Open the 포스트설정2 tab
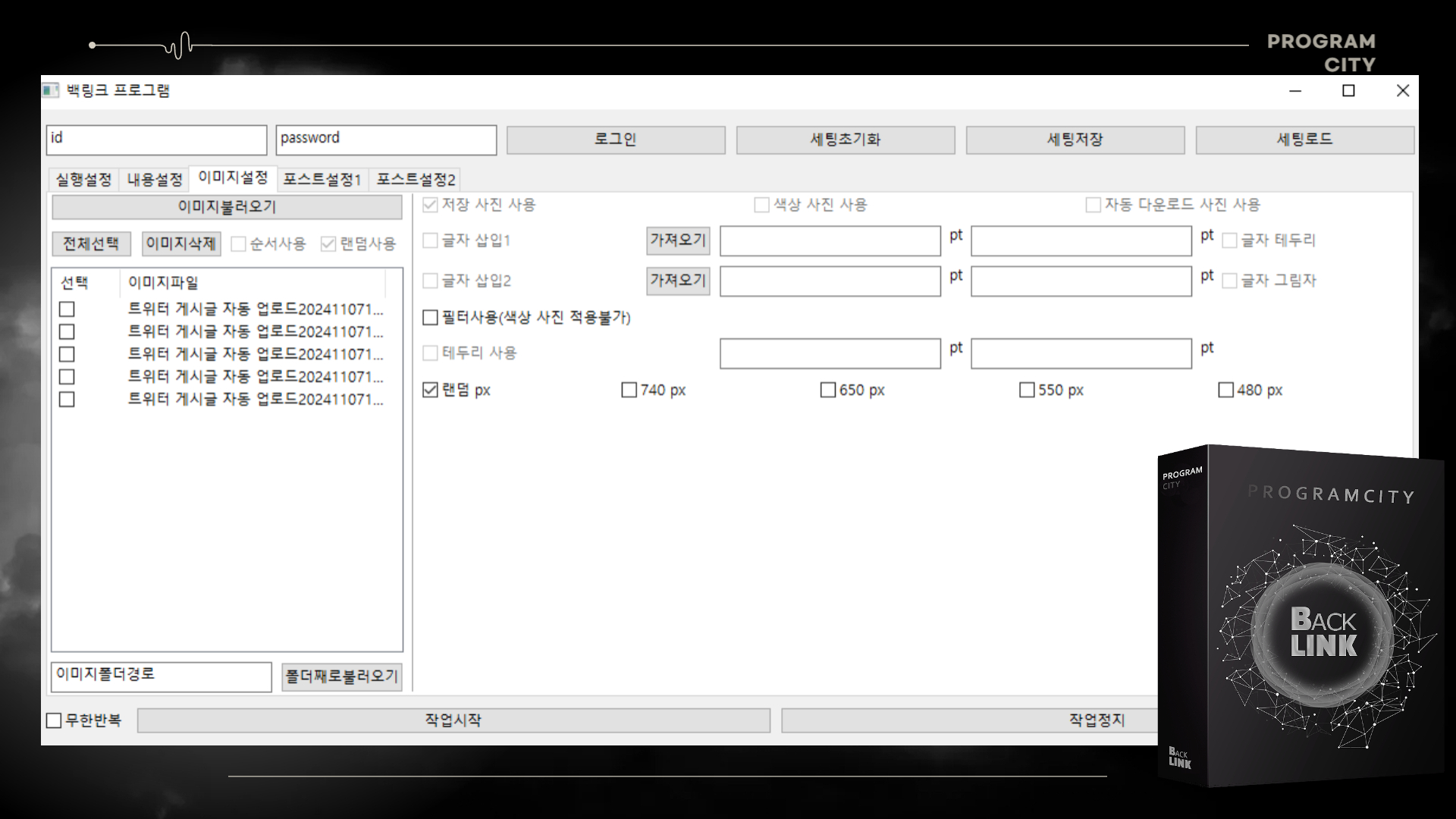The width and height of the screenshot is (1456, 819). (416, 180)
